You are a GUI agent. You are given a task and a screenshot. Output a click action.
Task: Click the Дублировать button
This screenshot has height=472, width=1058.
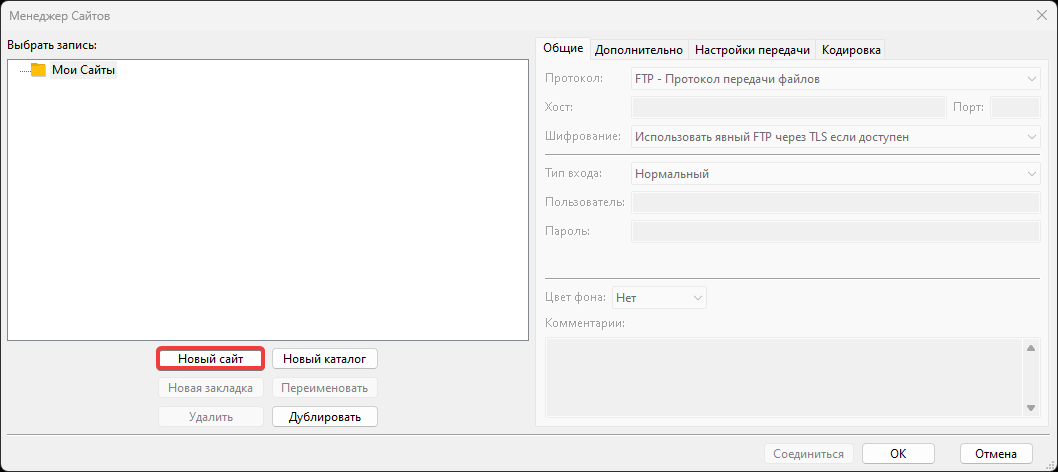click(x=325, y=417)
